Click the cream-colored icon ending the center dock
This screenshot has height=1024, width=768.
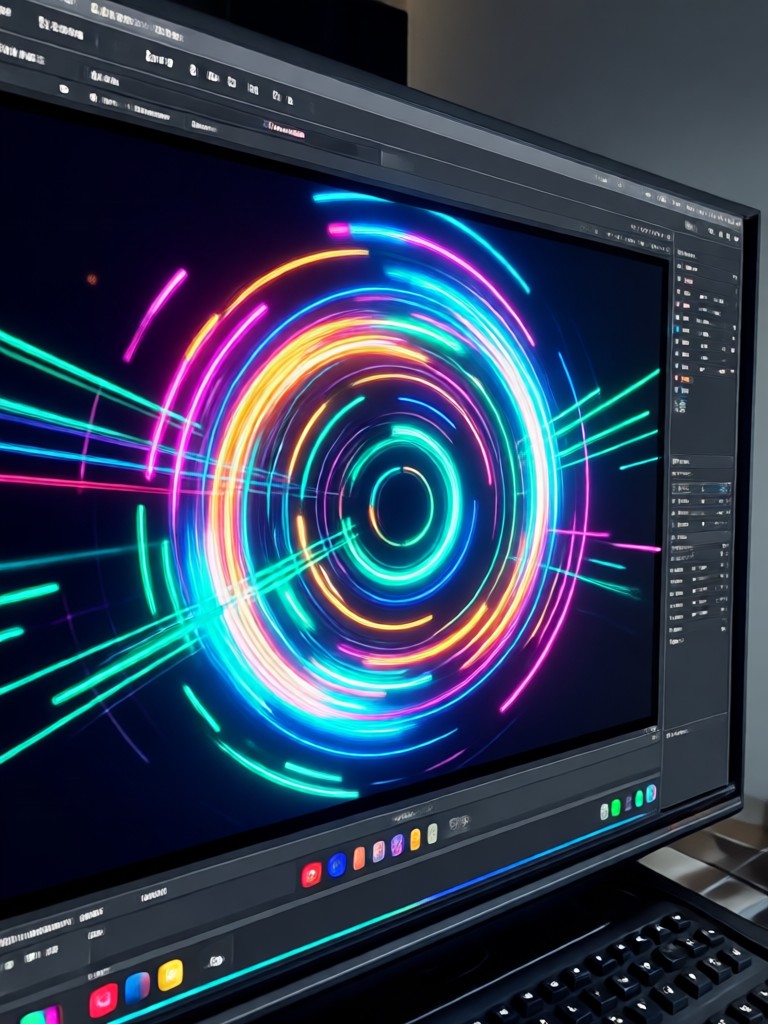tap(432, 833)
